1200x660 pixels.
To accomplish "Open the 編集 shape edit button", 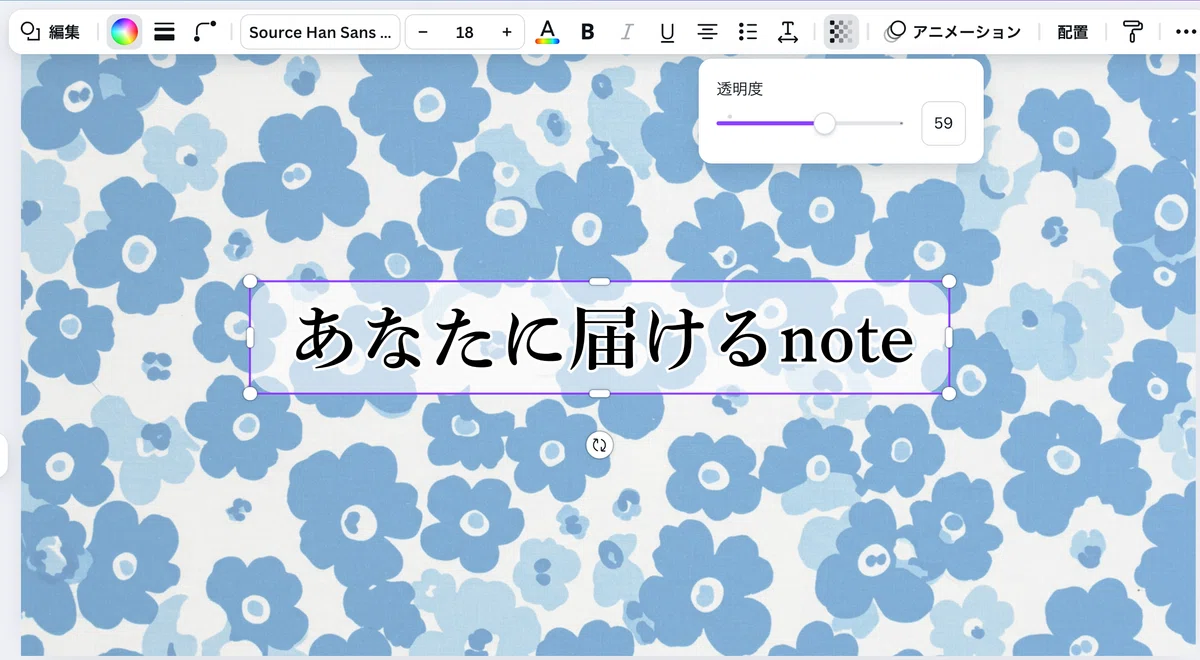I will pos(51,32).
